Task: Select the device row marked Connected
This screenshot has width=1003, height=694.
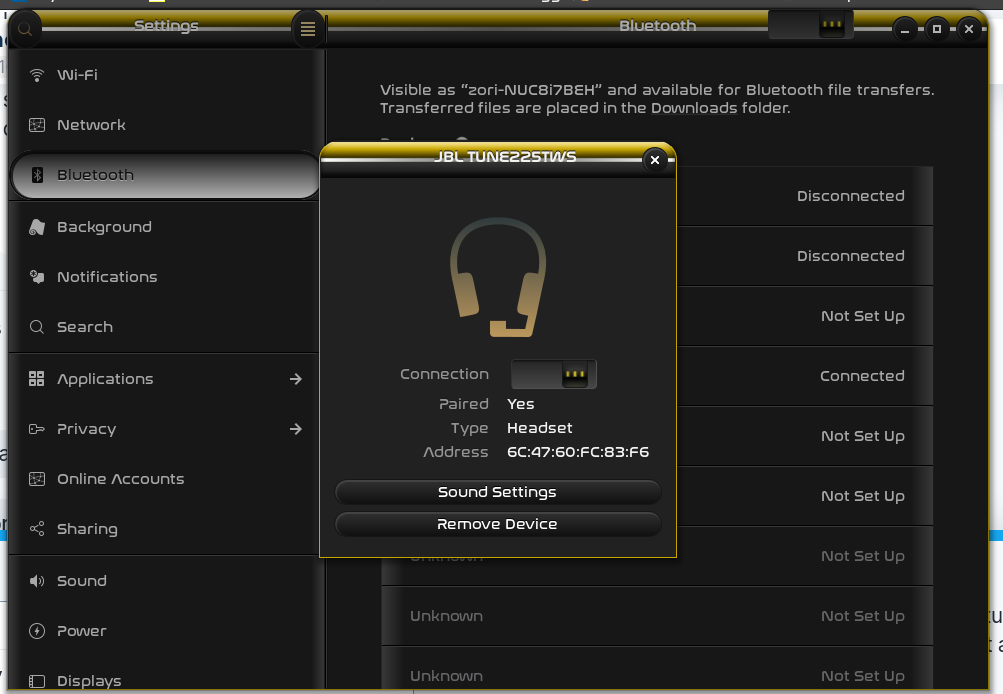Action: (x=804, y=376)
